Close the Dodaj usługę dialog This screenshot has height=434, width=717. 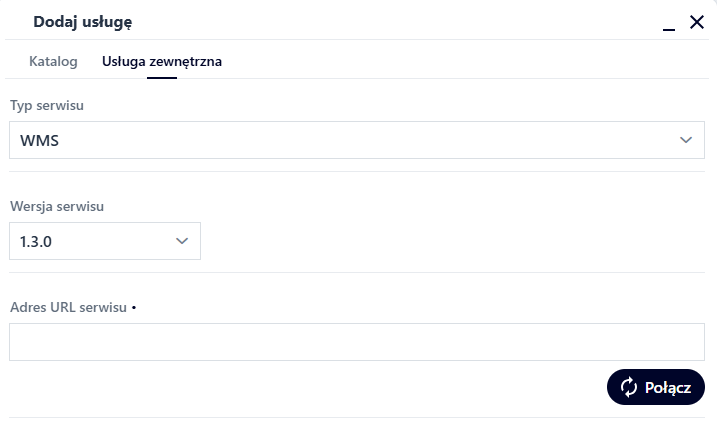click(697, 21)
